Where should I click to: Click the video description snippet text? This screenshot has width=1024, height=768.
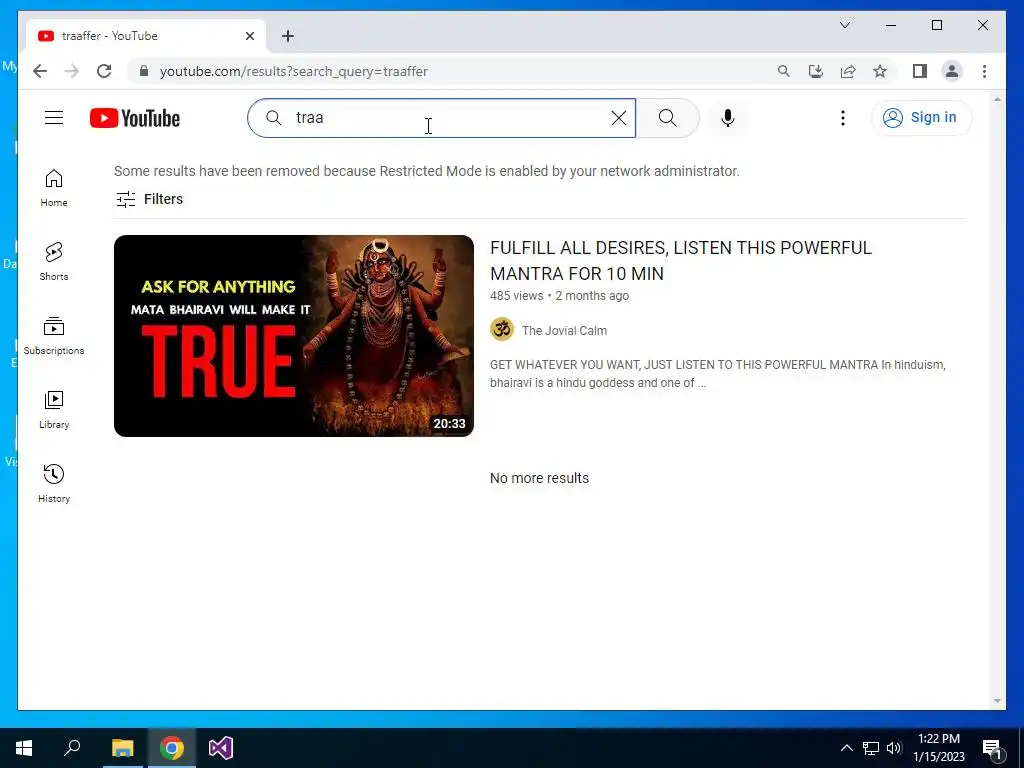coord(718,374)
